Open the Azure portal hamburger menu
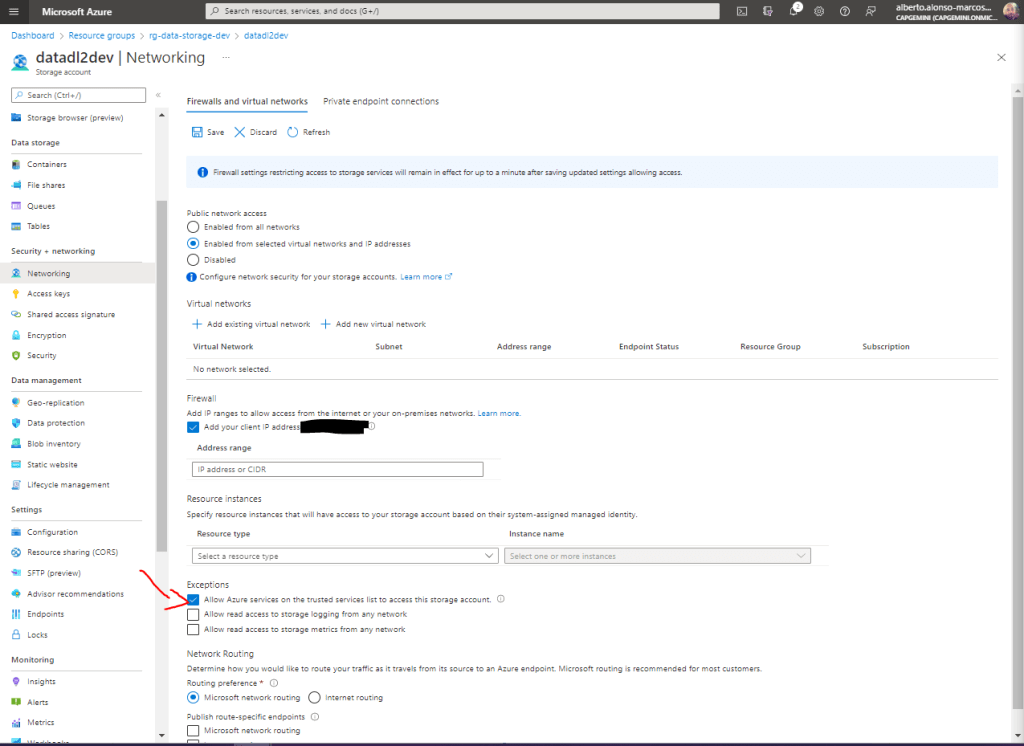1024x746 pixels. tap(14, 11)
